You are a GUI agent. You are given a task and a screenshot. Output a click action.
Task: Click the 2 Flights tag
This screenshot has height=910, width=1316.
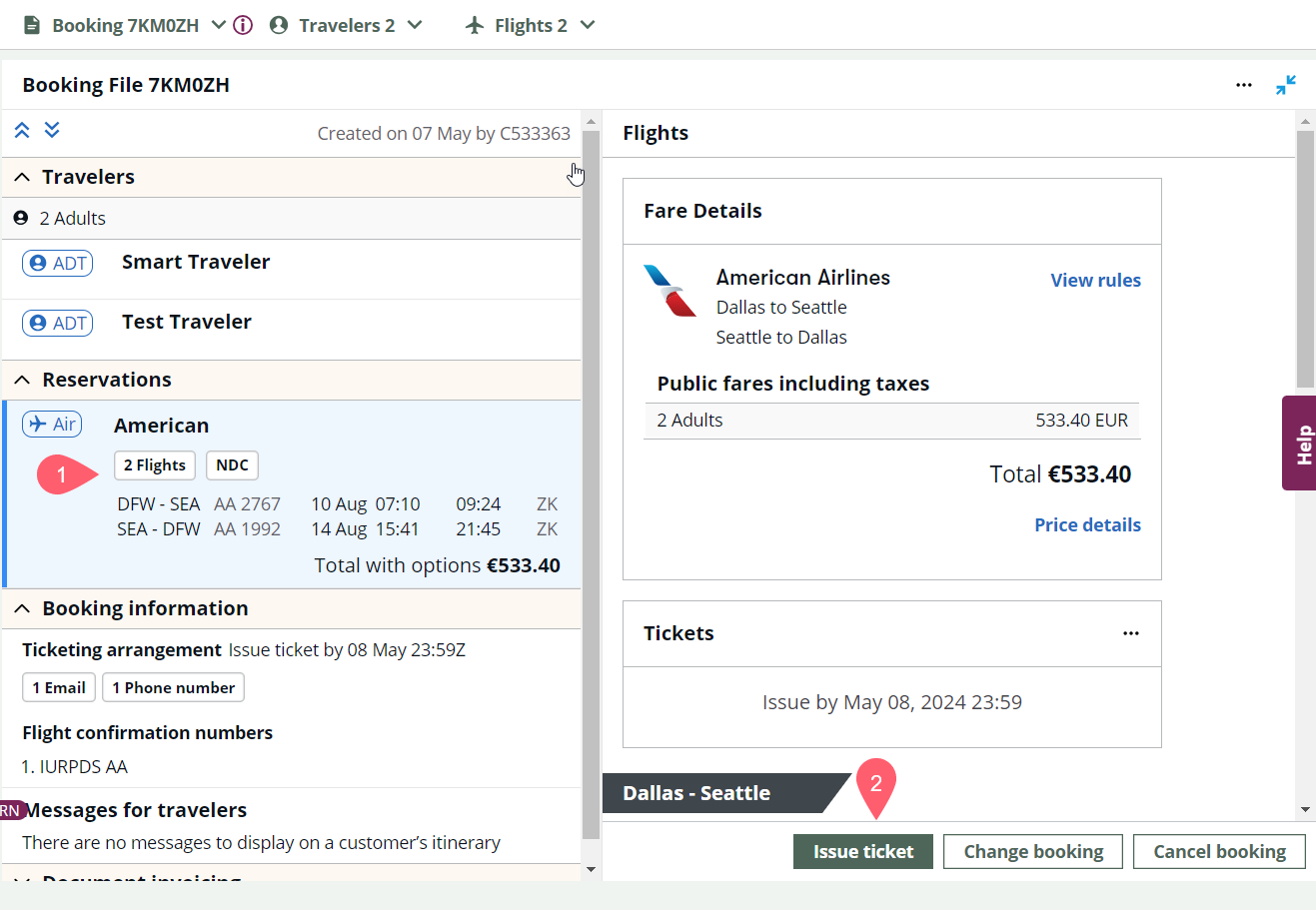pyautogui.click(x=155, y=465)
